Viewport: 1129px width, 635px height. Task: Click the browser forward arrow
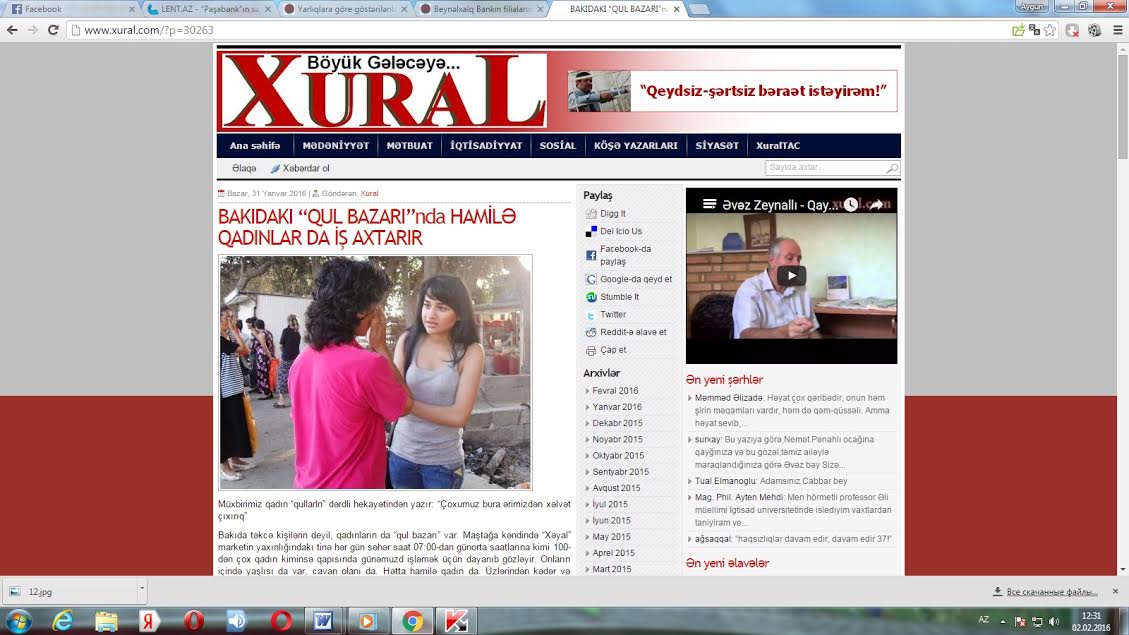click(32, 30)
